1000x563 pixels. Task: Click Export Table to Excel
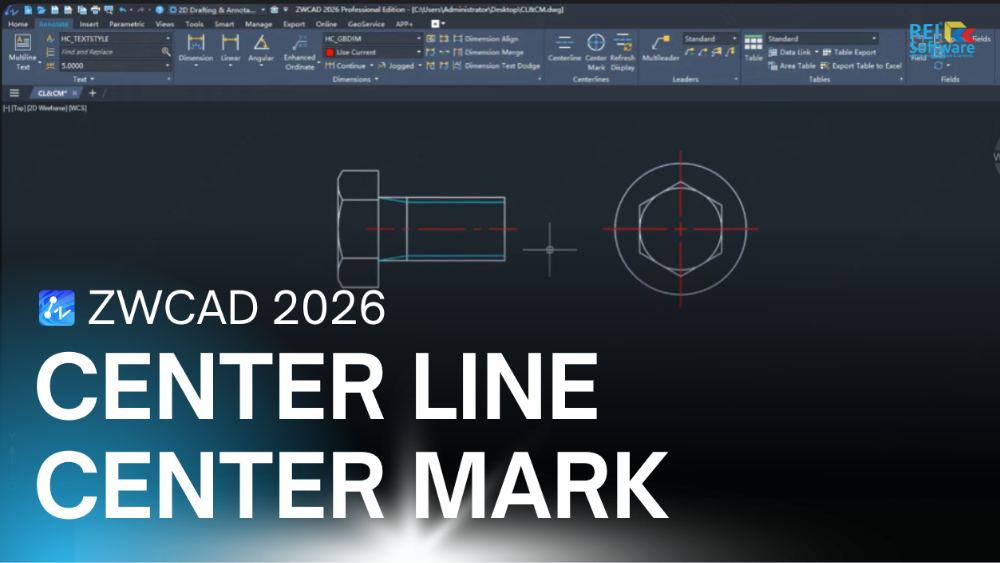click(861, 66)
